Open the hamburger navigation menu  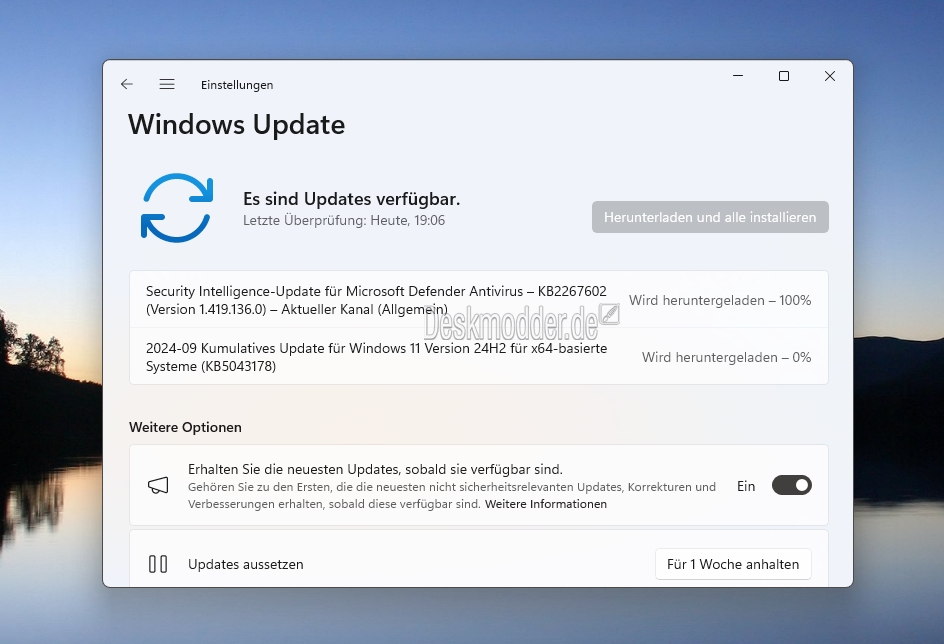coord(167,84)
